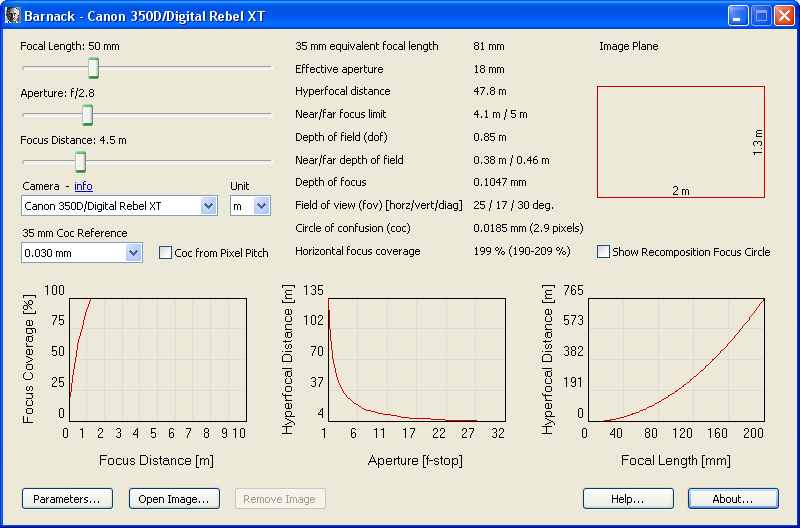The height and width of the screenshot is (528, 800).
Task: Click the Focus Distance slider thumb
Action: click(x=80, y=162)
